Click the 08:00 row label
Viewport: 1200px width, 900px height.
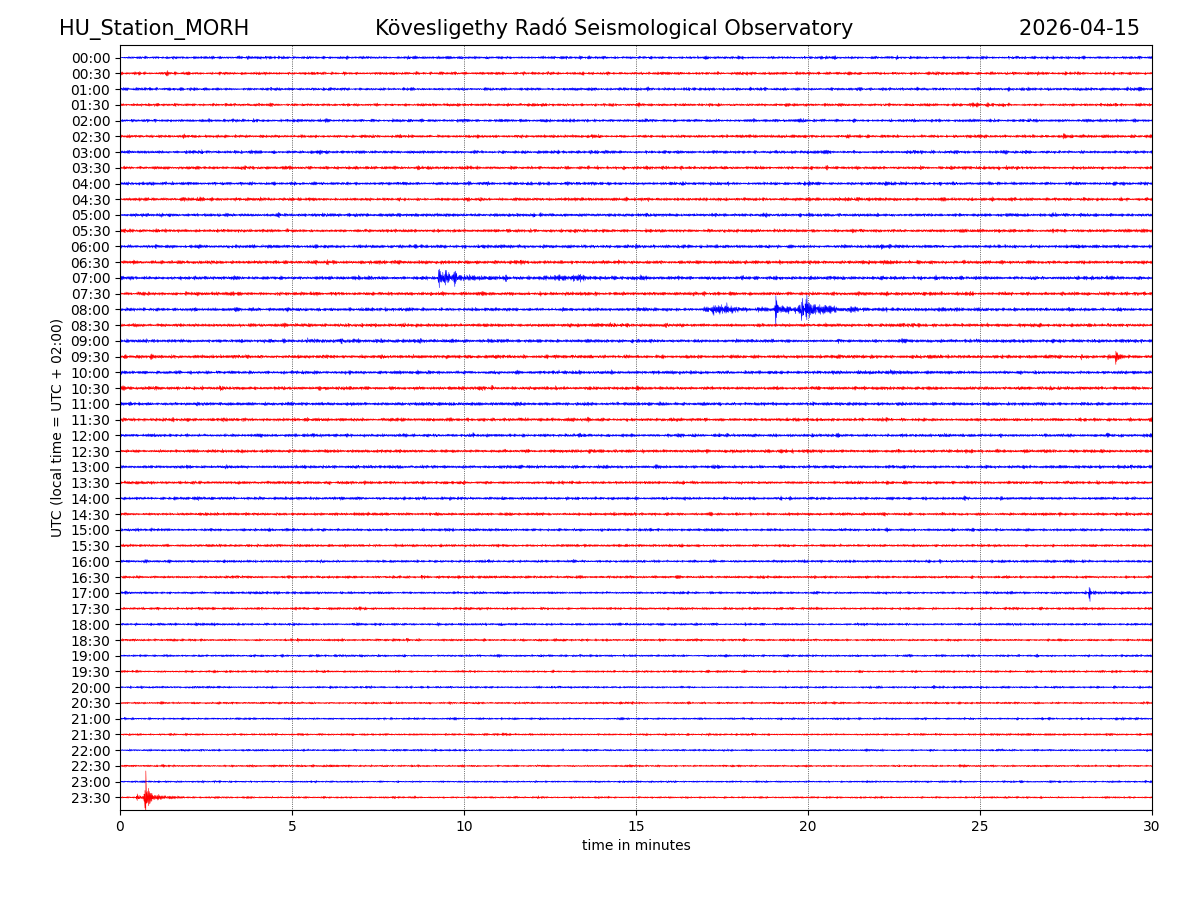(x=90, y=310)
